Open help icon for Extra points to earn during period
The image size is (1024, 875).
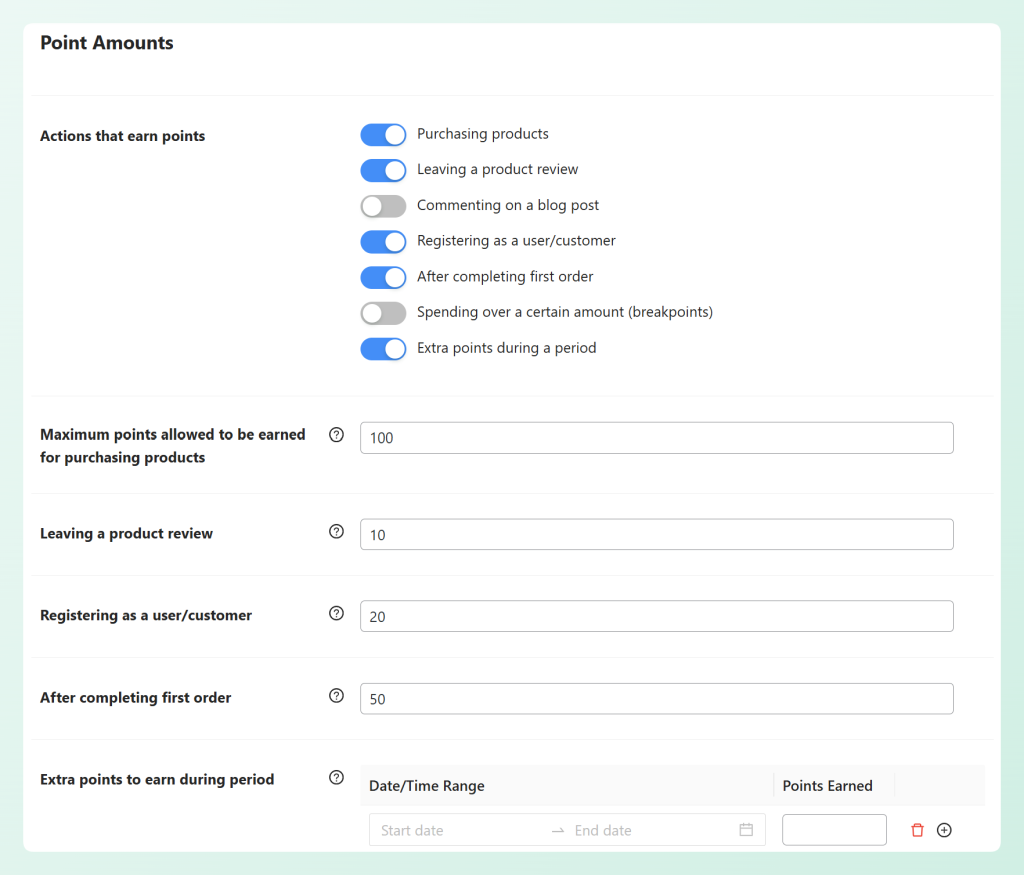pos(336,777)
